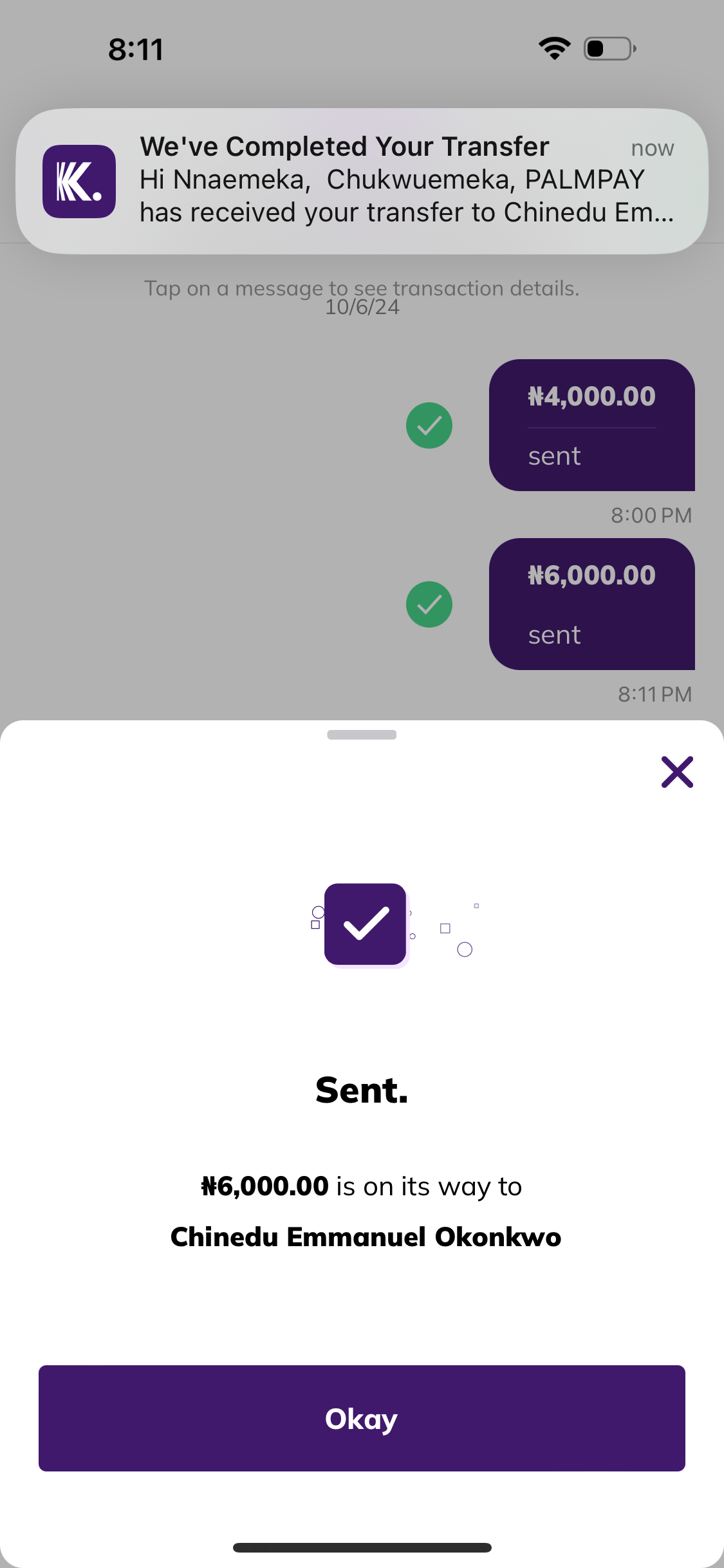Close the Sent confirmation sheet with X
724x1568 pixels.
tap(677, 772)
